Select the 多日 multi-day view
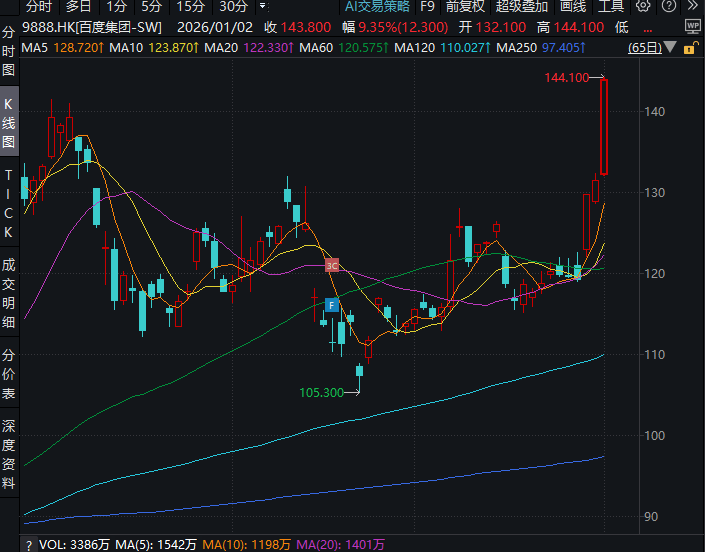The height and width of the screenshot is (552, 705). 79,6
